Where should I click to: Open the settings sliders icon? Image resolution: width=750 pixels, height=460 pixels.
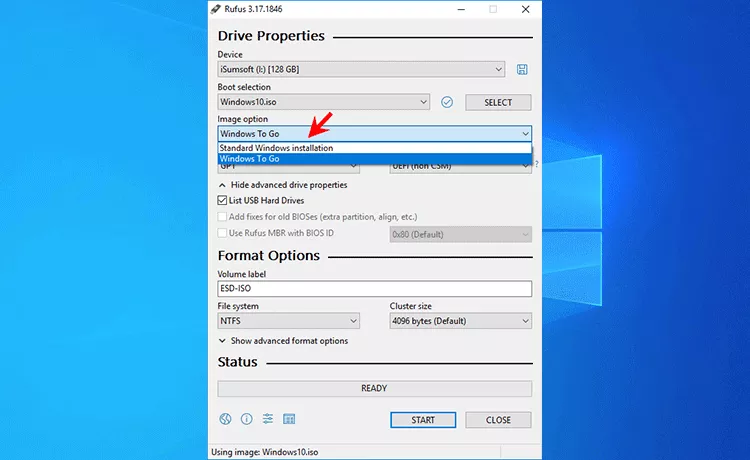(x=267, y=419)
